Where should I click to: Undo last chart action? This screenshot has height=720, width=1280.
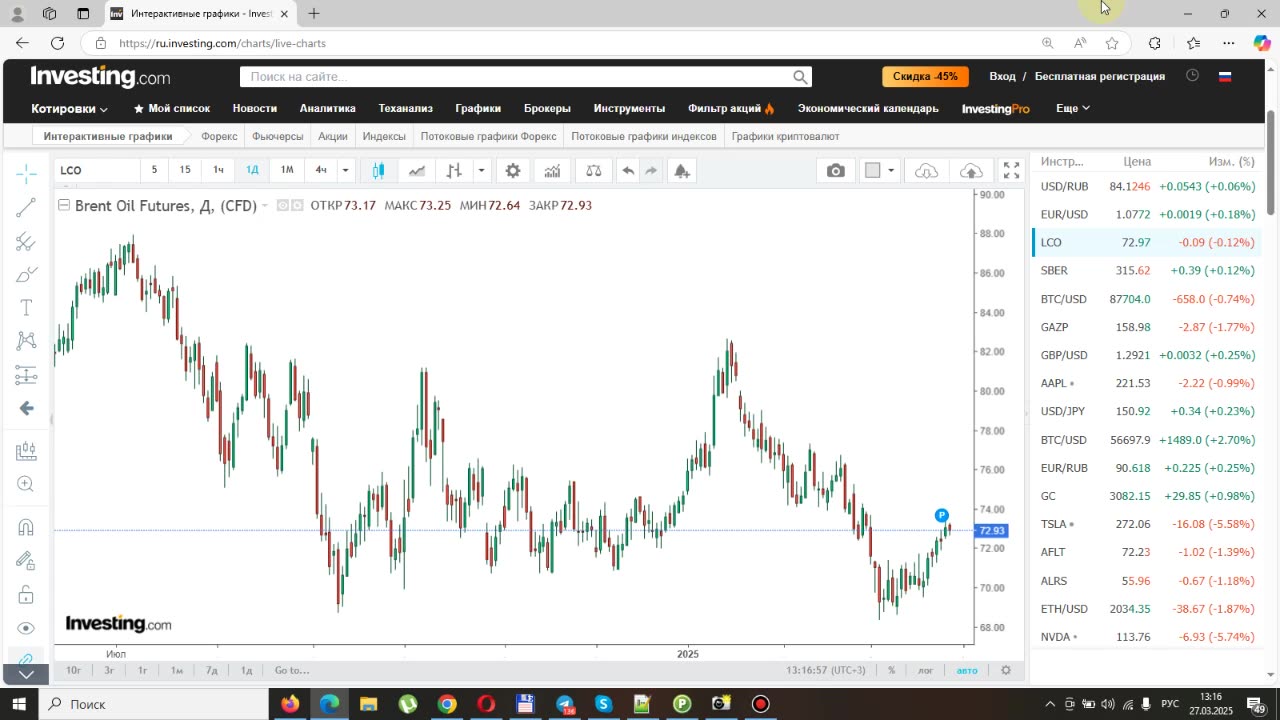628,171
